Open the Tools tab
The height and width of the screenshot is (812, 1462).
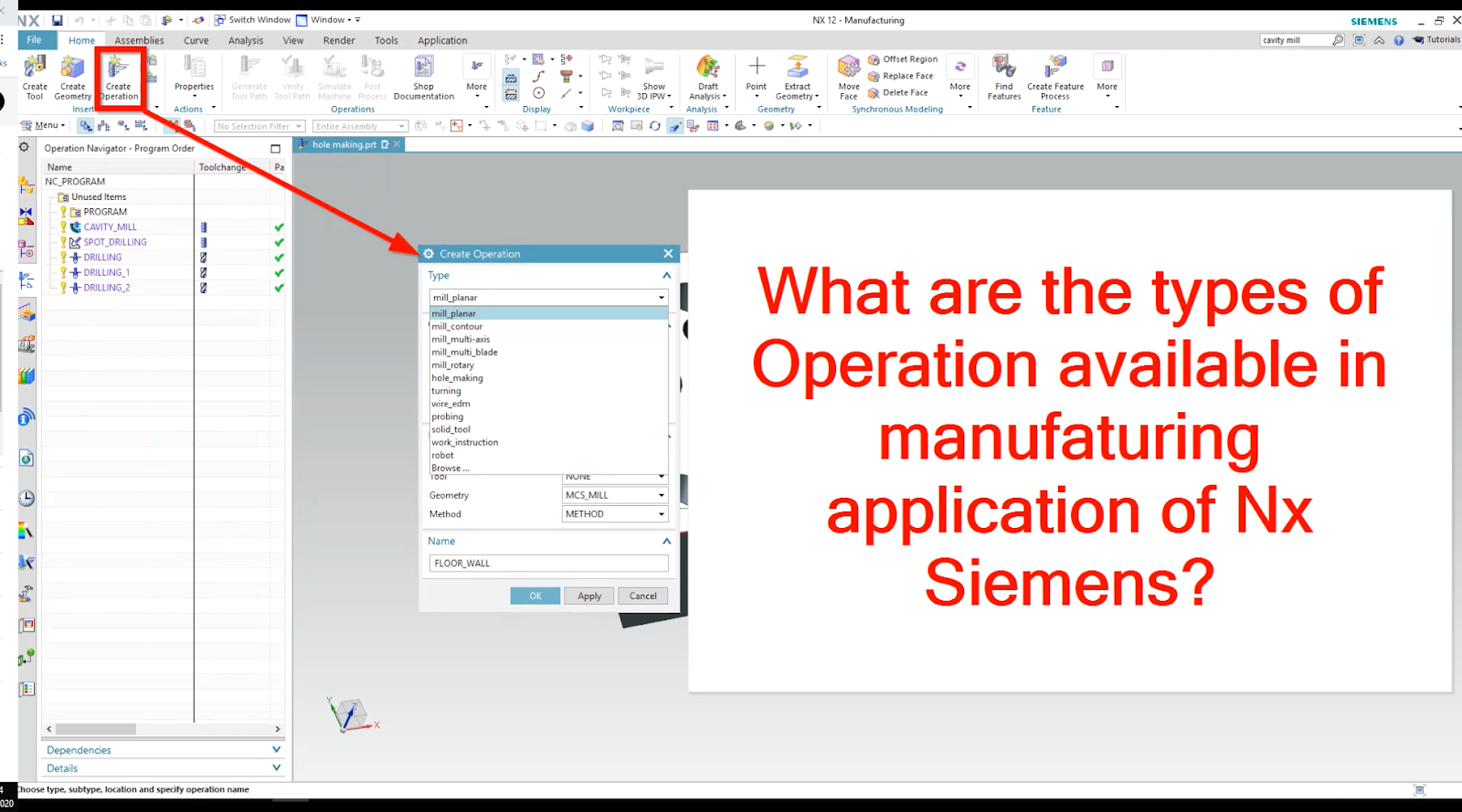(387, 40)
